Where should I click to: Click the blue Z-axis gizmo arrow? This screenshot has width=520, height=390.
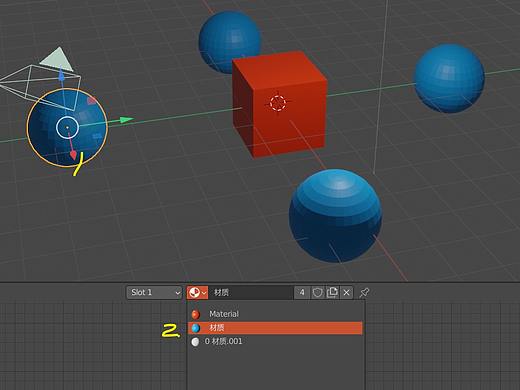[61, 74]
